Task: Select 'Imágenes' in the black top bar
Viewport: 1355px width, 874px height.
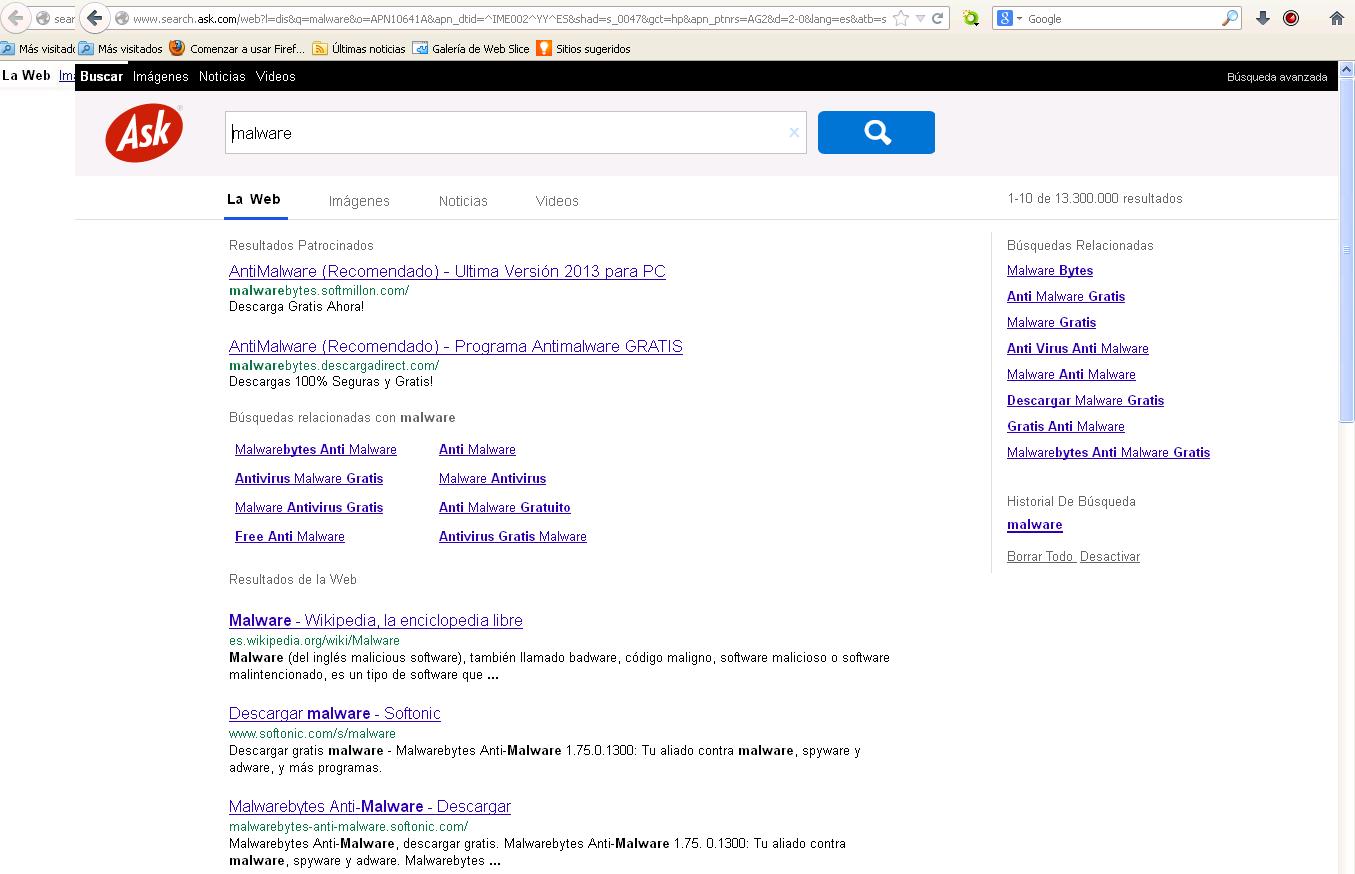Action: [160, 76]
